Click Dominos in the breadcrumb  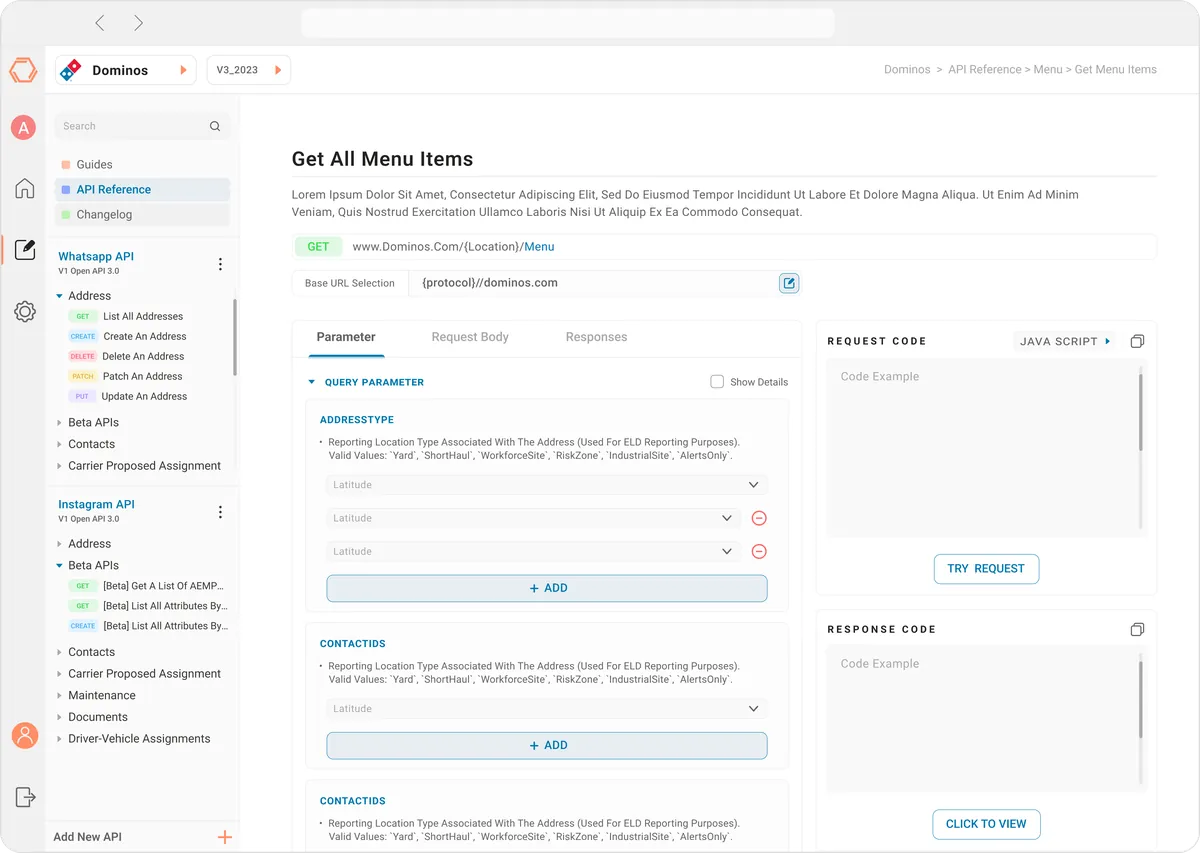tap(907, 70)
